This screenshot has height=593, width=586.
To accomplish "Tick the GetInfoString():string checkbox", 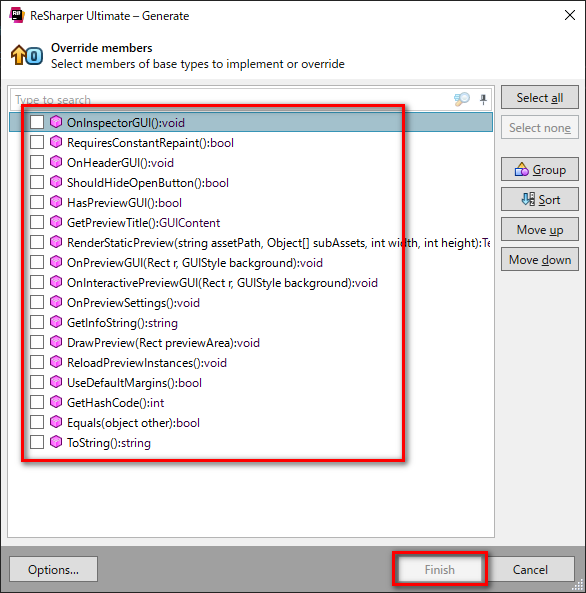I will (x=37, y=322).
